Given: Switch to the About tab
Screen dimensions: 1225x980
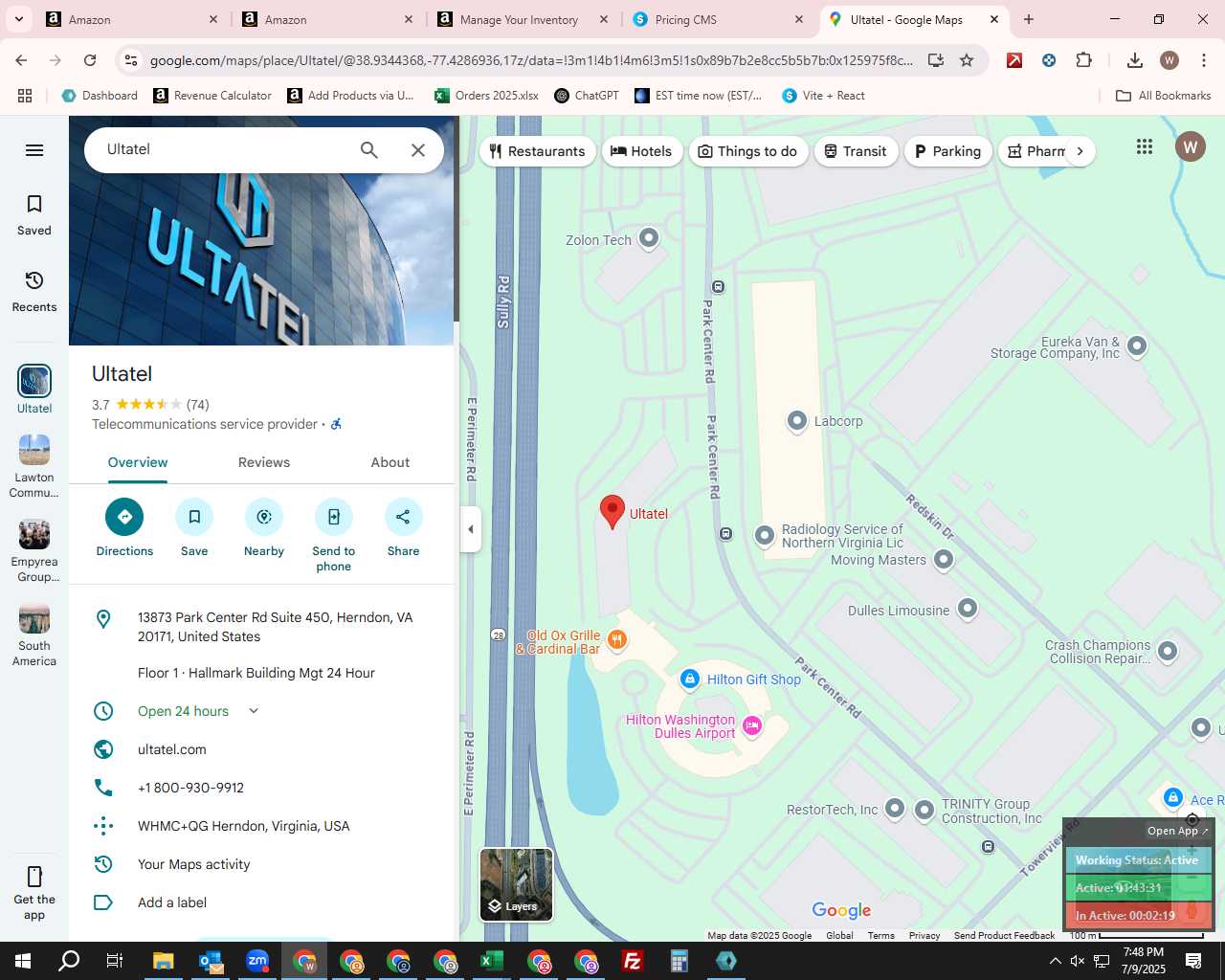Looking at the screenshot, I should pyautogui.click(x=390, y=462).
